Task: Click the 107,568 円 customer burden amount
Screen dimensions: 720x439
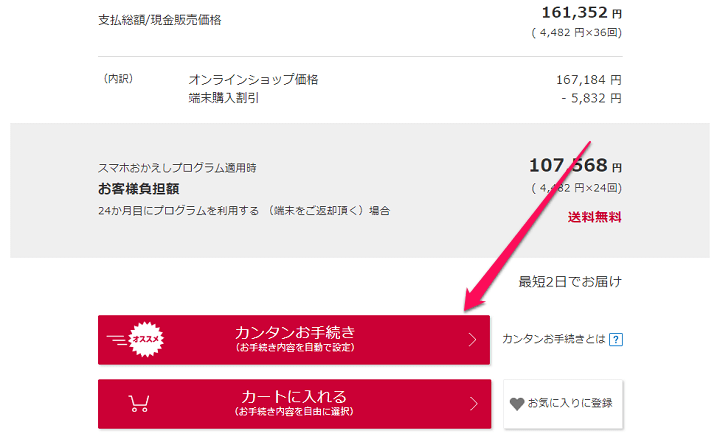Action: tap(575, 165)
